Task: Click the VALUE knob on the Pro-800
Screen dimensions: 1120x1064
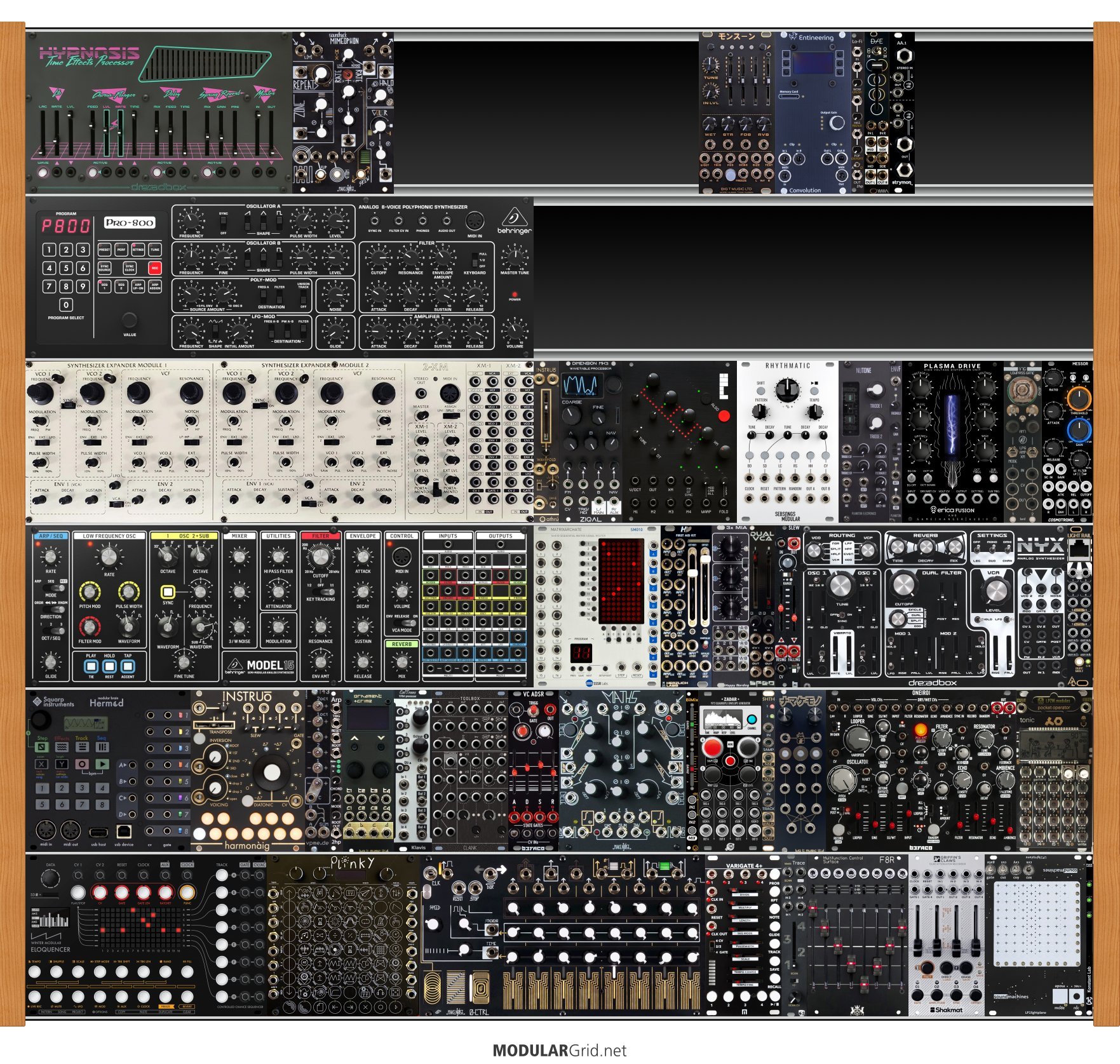Action: pyautogui.click(x=130, y=320)
